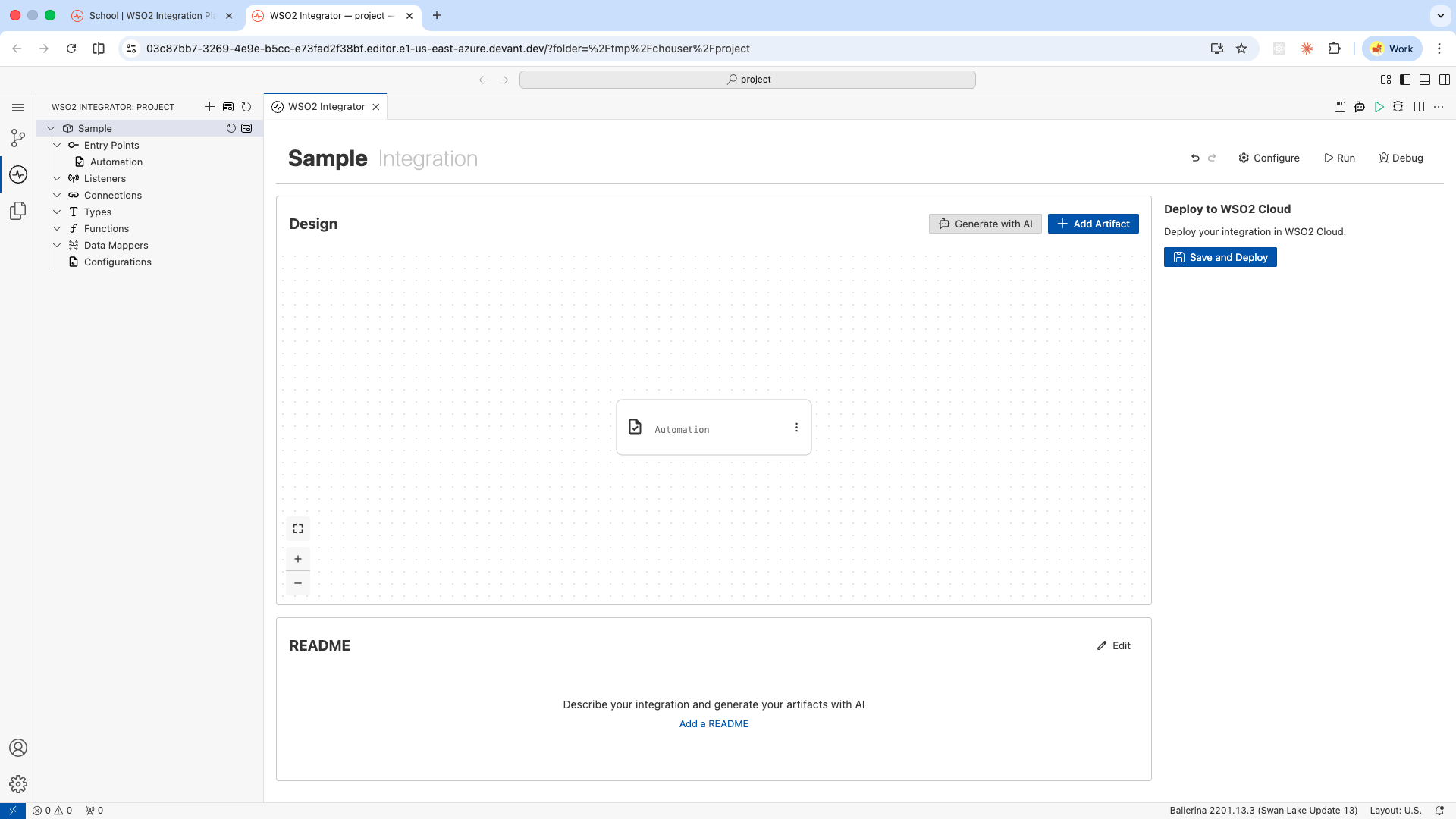Image resolution: width=1456 pixels, height=819 pixels.
Task: Open the Explorer files icon in activity bar
Action: coord(18,211)
